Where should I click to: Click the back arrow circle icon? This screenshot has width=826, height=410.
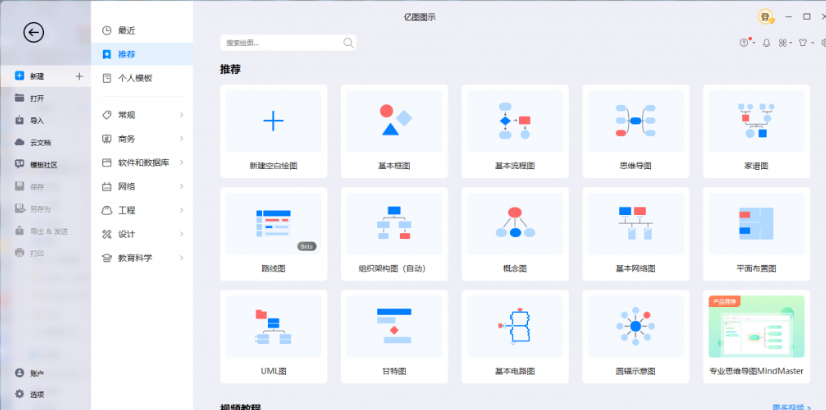(34, 33)
